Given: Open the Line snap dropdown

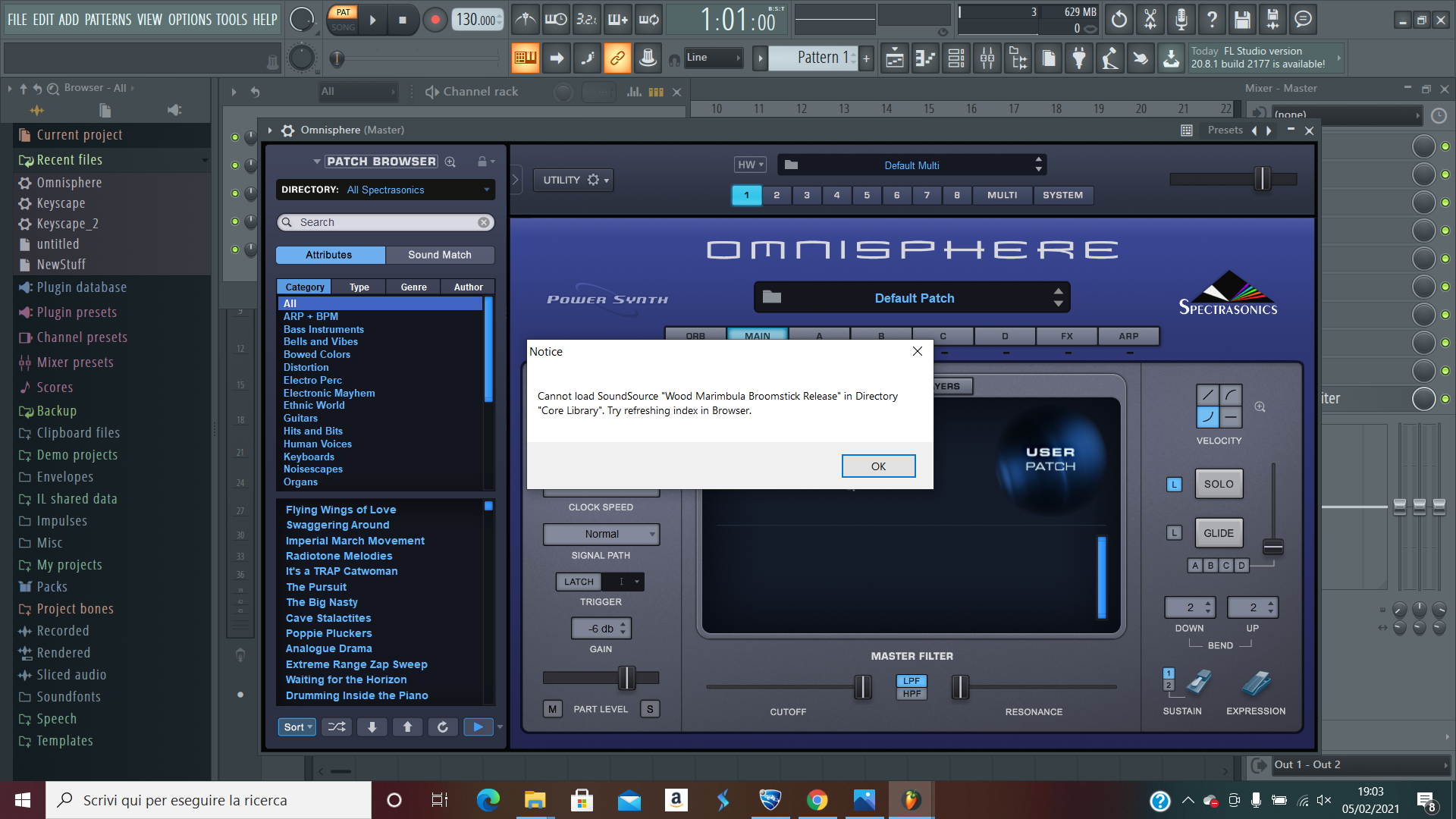Looking at the screenshot, I should point(713,58).
